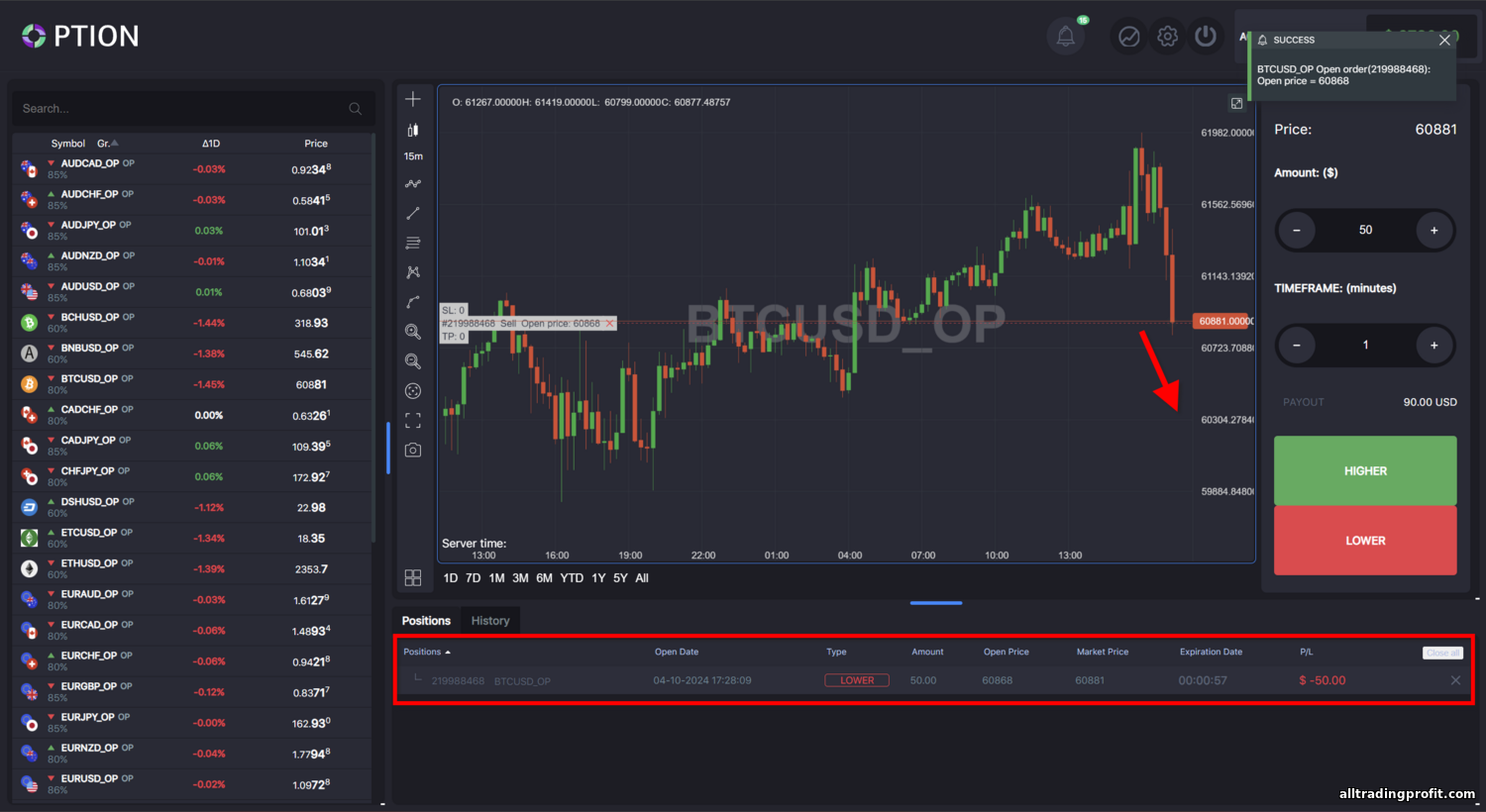The width and height of the screenshot is (1486, 812).
Task: Select AUDCAD_OP in symbol list
Action: (x=192, y=169)
